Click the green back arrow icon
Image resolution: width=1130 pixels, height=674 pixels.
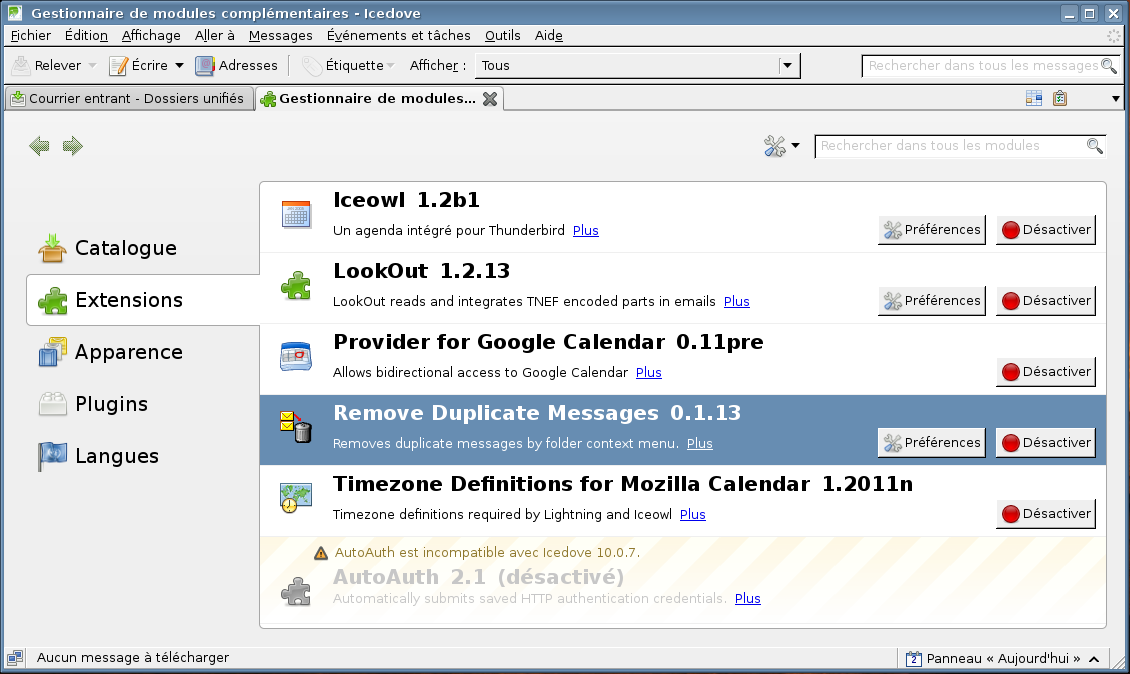39,147
